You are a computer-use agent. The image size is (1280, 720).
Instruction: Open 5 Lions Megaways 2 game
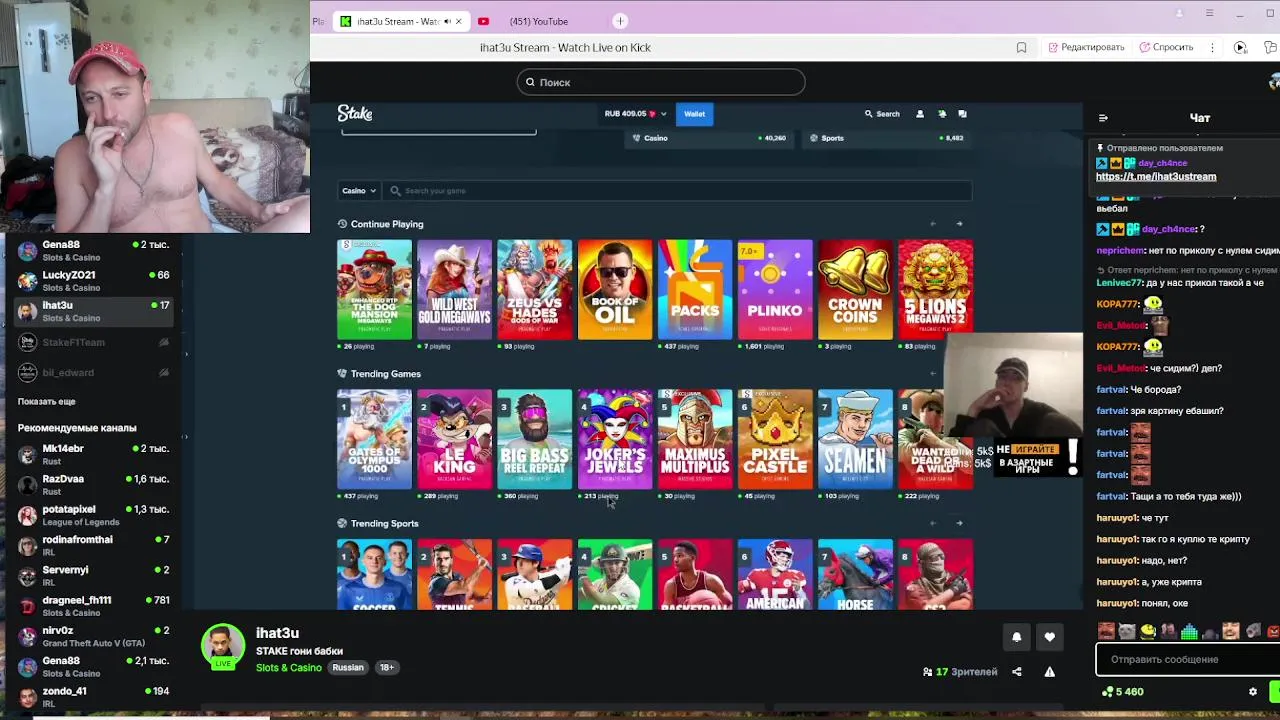coord(935,290)
